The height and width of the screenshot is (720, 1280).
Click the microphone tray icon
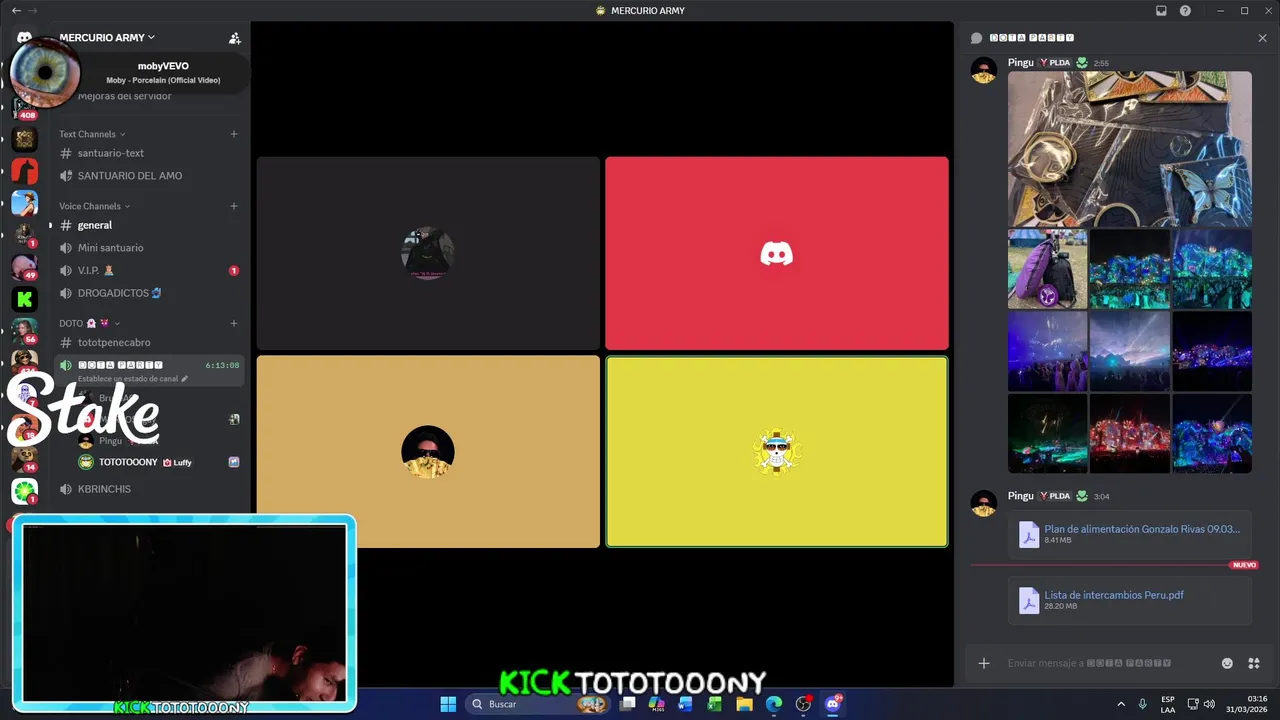click(1142, 704)
